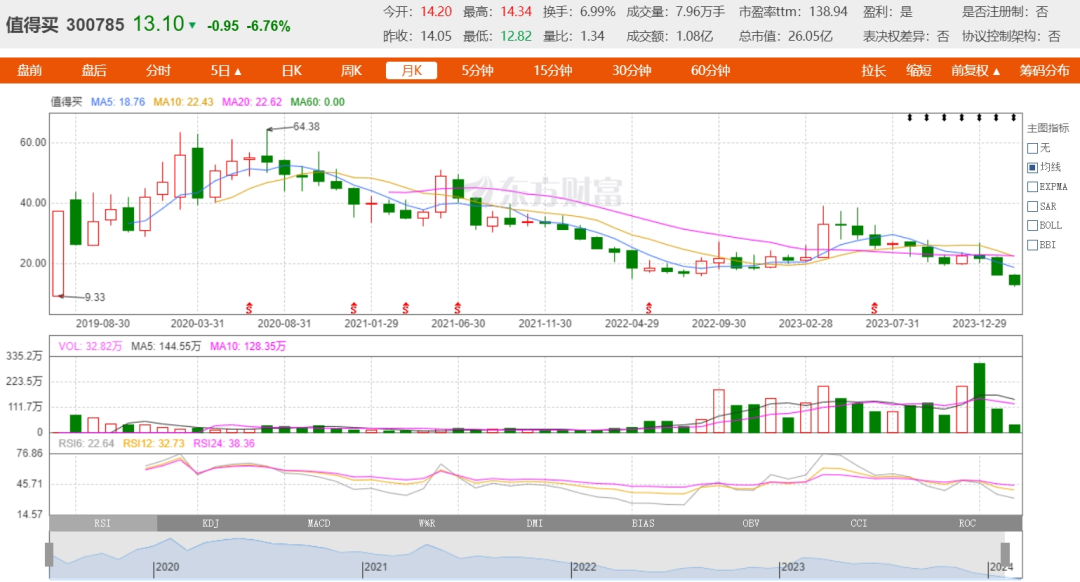Viewport: 1080px width, 582px height.
Task: Click the rightmost black arrow marker atop chart
Action: [x=1014, y=117]
